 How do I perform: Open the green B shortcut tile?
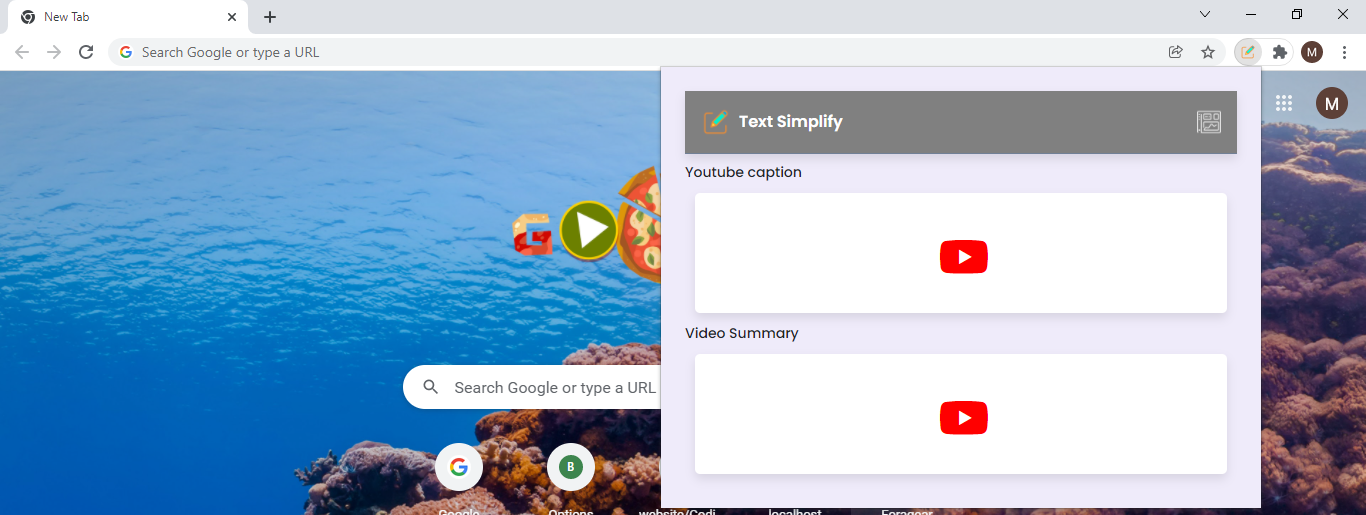pos(571,467)
